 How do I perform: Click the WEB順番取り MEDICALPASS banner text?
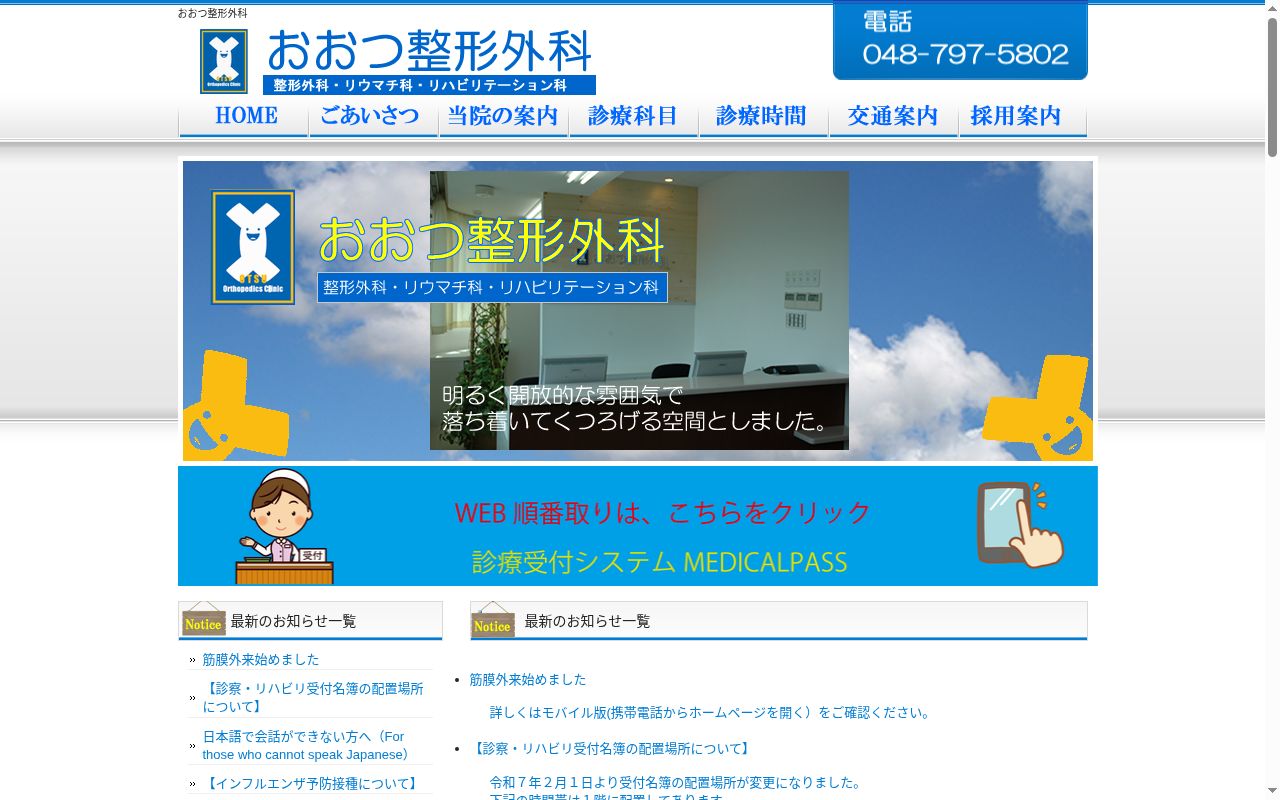[661, 537]
